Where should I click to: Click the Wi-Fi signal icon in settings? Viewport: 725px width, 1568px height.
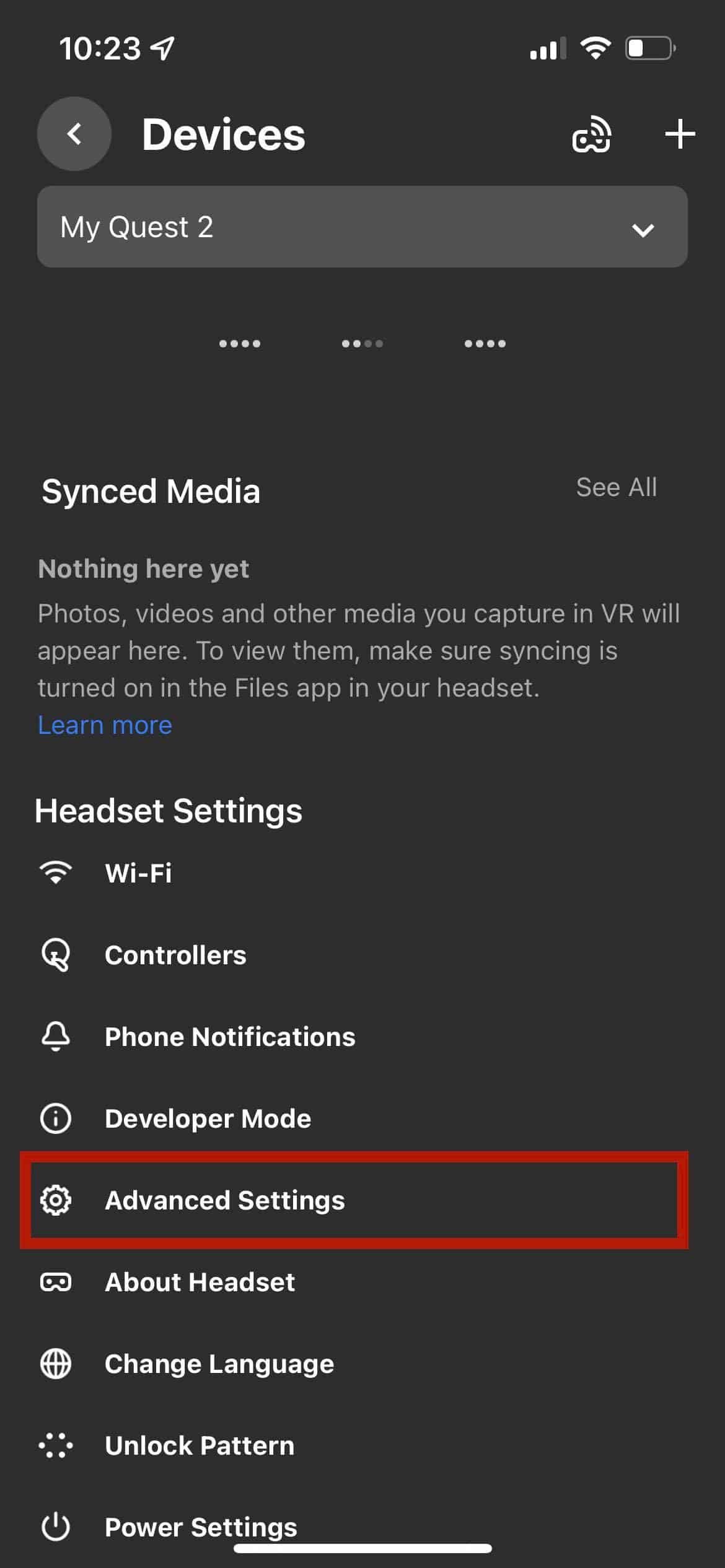pos(56,873)
